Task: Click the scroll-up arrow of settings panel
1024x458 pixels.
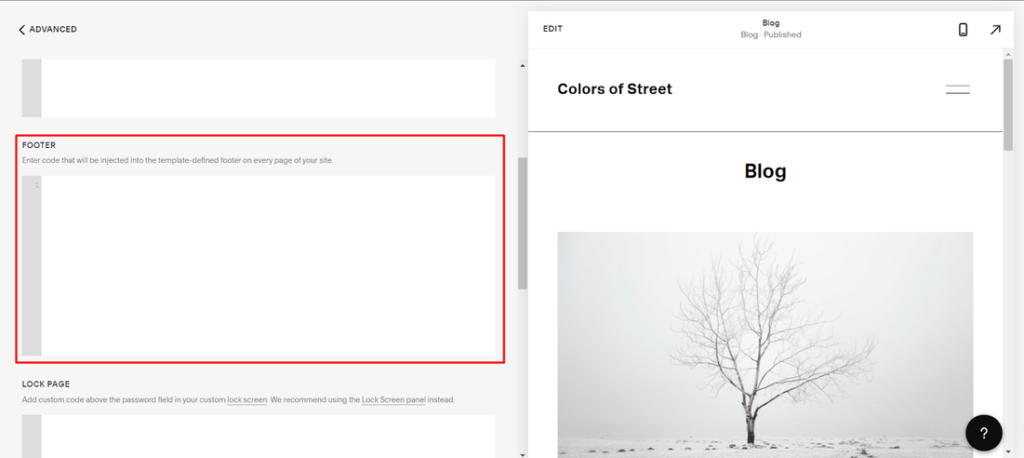Action: coord(522,67)
